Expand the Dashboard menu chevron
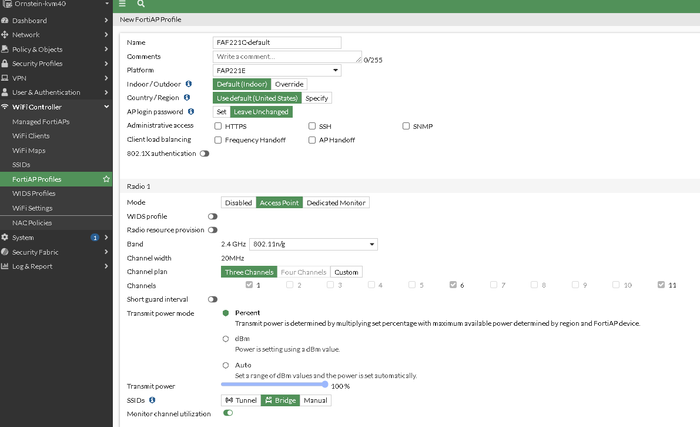Viewport: 700px width, 427px height. (106, 21)
